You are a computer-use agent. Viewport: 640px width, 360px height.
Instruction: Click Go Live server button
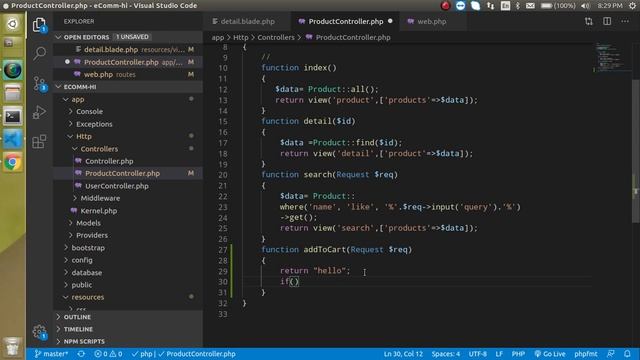tap(550, 354)
